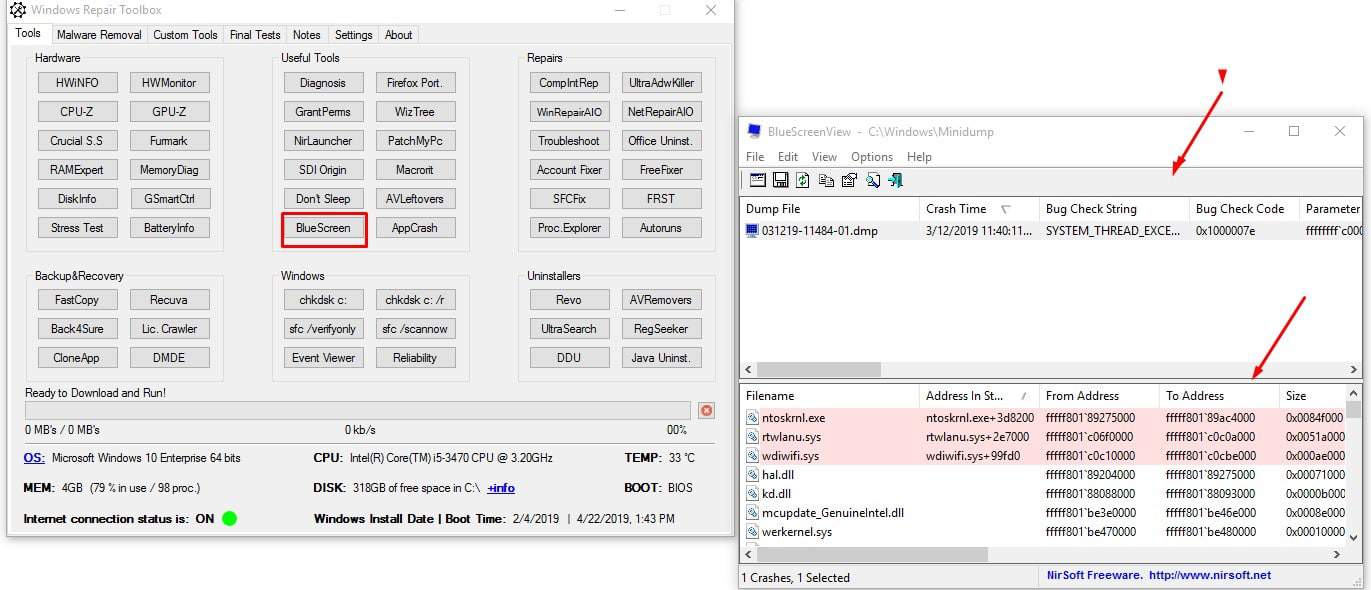Click the file icon next to mcupdate_GenuineIntel.dll
The image size is (1371, 590).
tap(752, 513)
